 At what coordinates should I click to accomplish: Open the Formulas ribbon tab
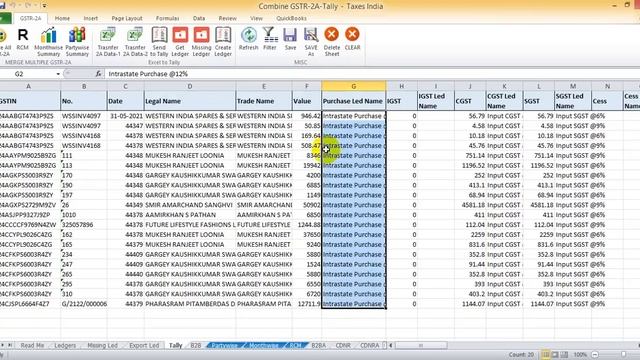pos(167,18)
